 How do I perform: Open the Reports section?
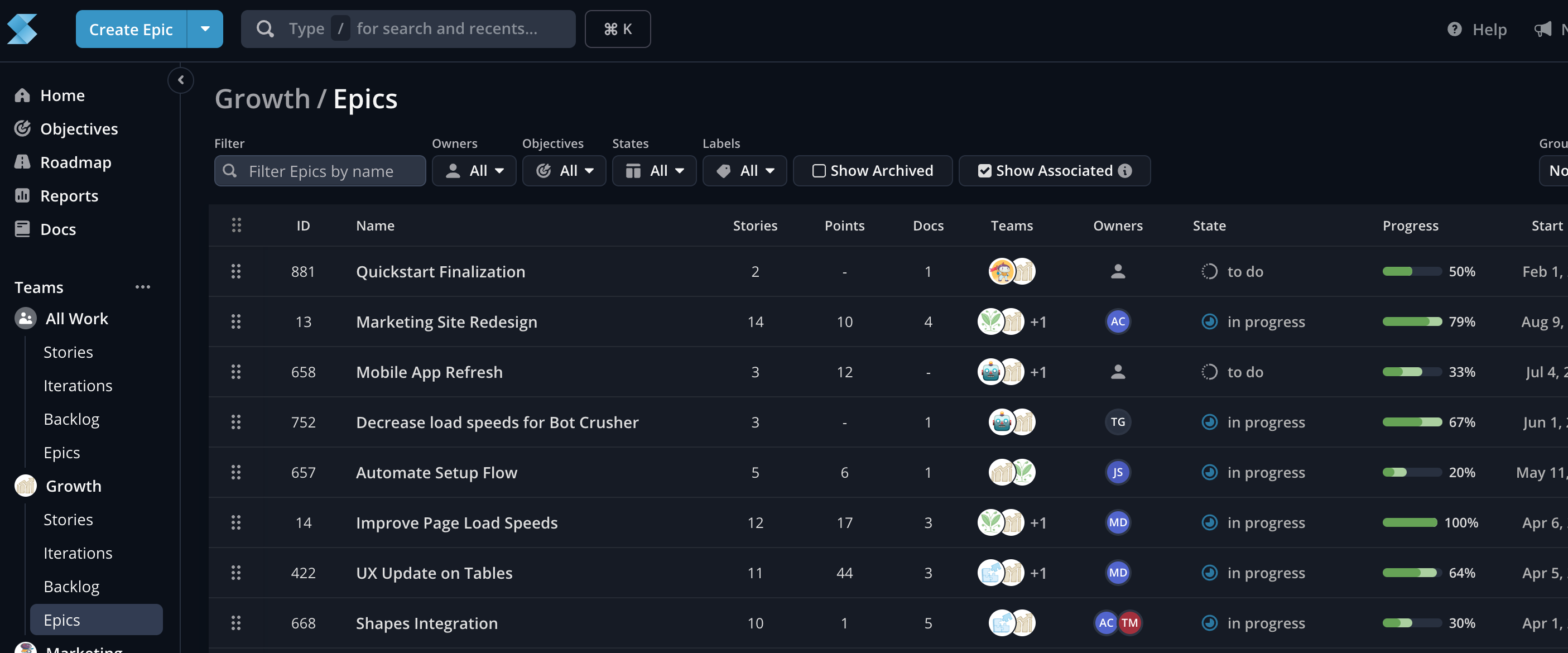pyautogui.click(x=69, y=195)
